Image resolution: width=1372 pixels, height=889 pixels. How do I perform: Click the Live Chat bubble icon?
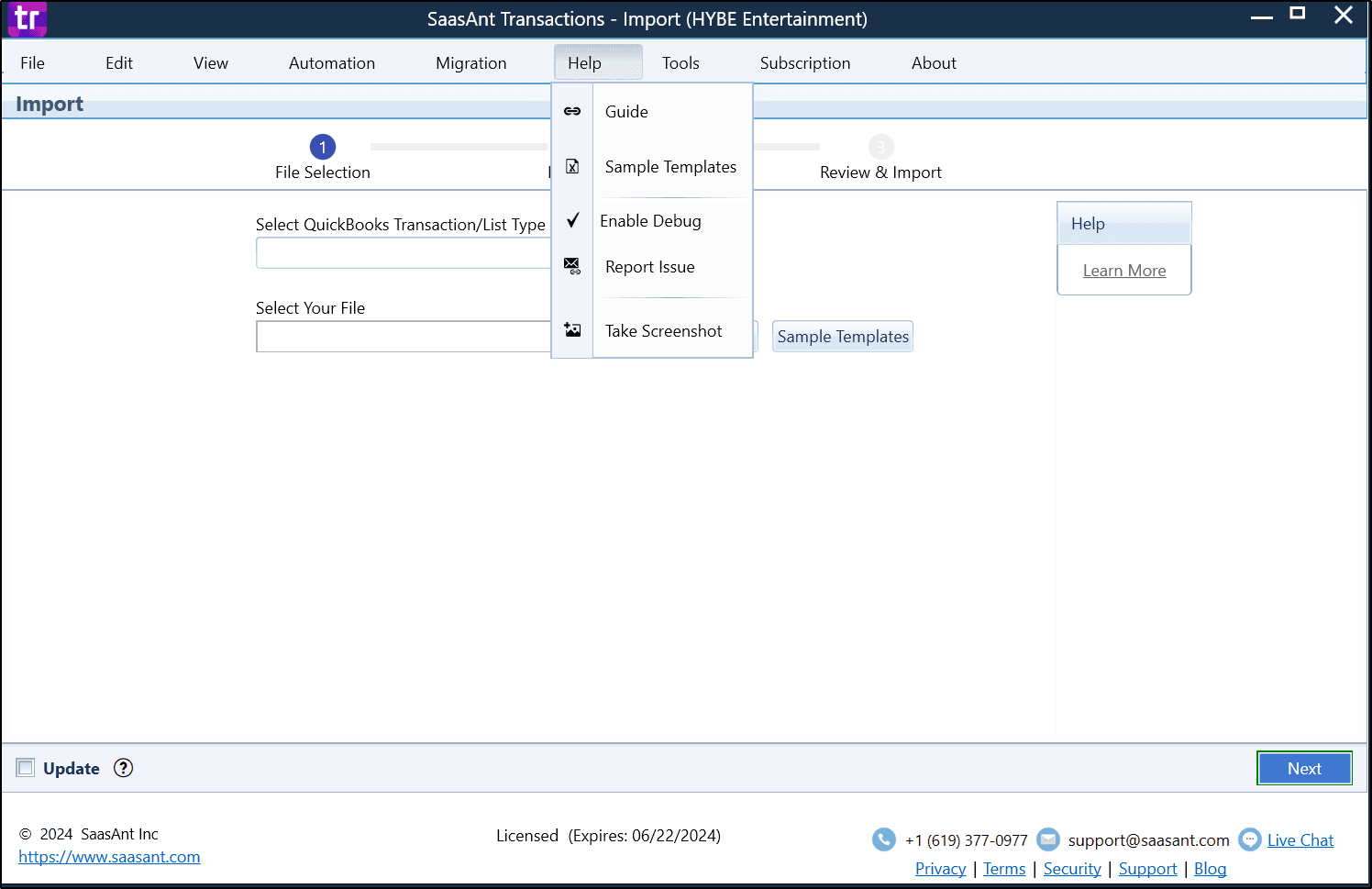pos(1250,839)
